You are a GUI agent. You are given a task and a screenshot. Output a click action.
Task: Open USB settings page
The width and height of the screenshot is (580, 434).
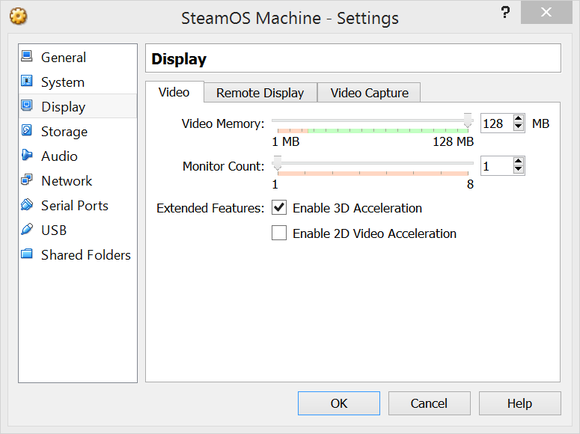(x=78, y=230)
